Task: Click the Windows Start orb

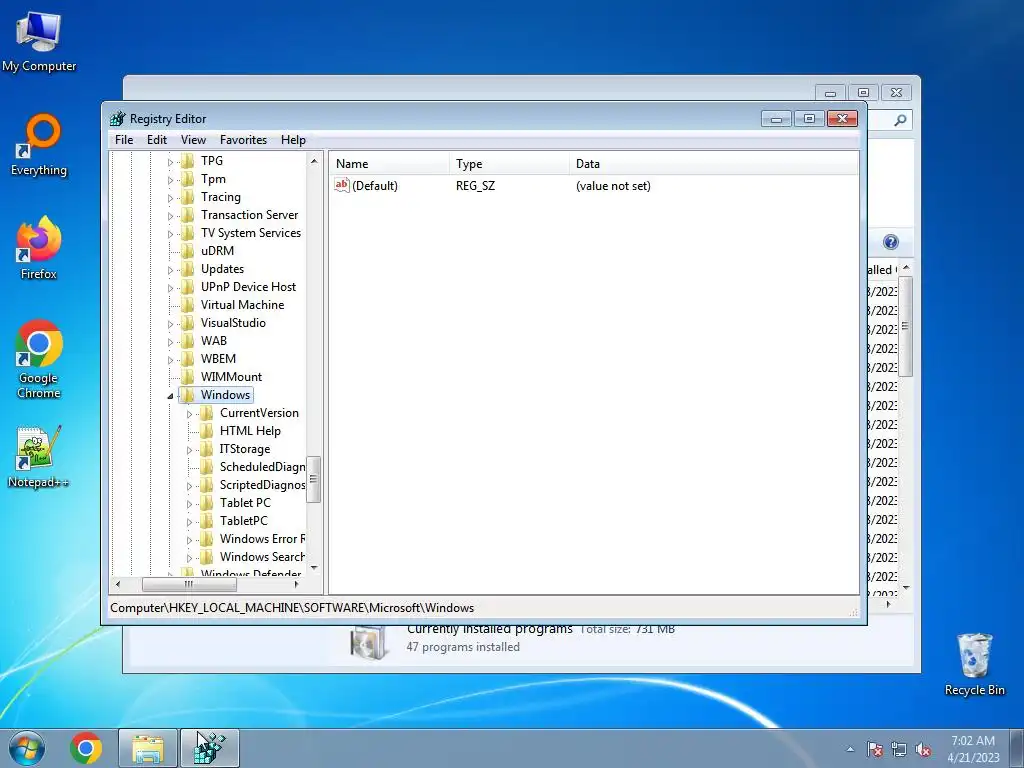Action: point(27,748)
